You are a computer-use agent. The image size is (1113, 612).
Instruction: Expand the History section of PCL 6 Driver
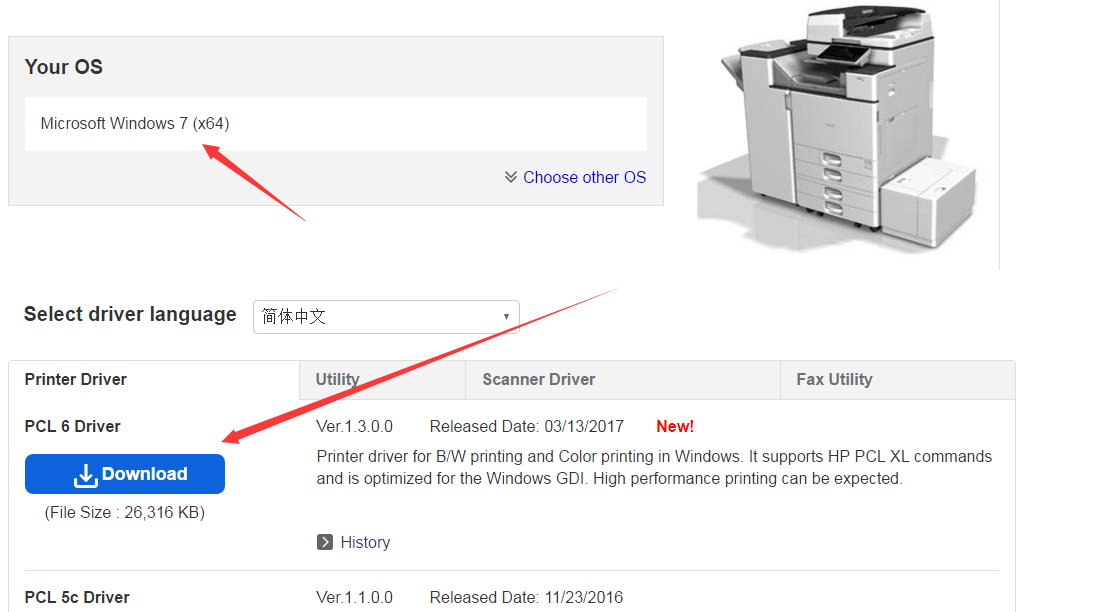click(x=364, y=542)
